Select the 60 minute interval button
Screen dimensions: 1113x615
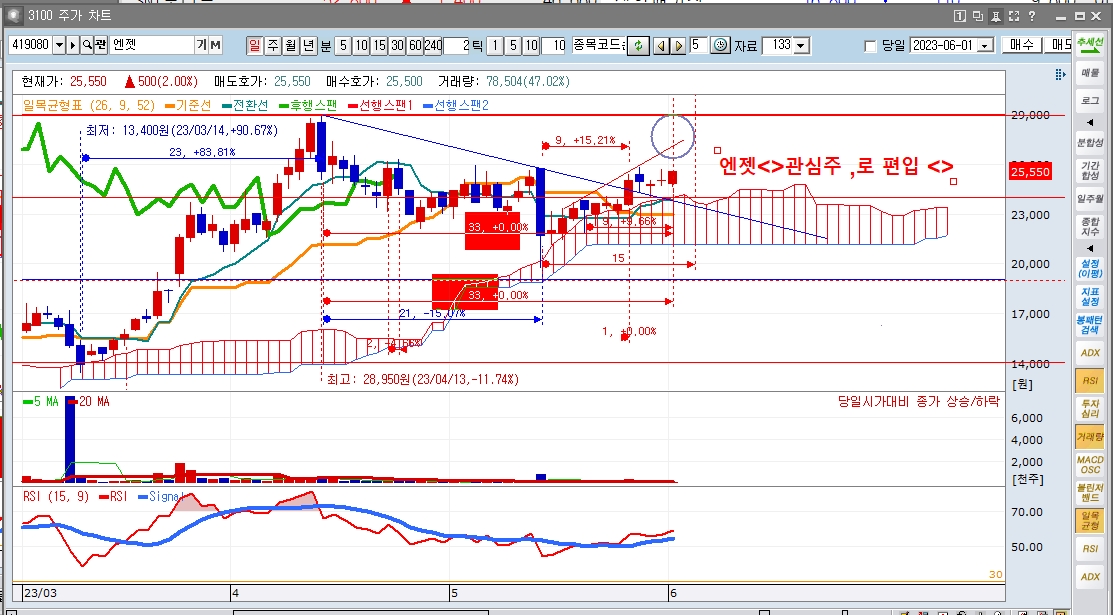click(x=415, y=45)
